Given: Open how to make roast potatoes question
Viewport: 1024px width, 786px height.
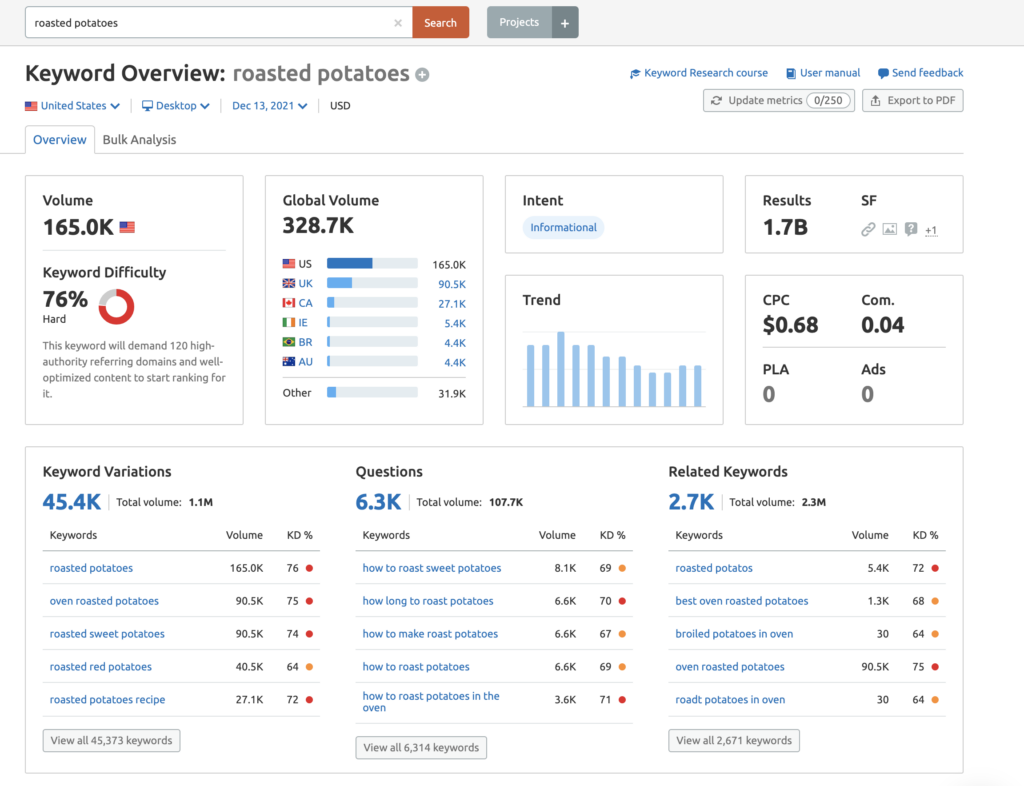Looking at the screenshot, I should point(430,633).
